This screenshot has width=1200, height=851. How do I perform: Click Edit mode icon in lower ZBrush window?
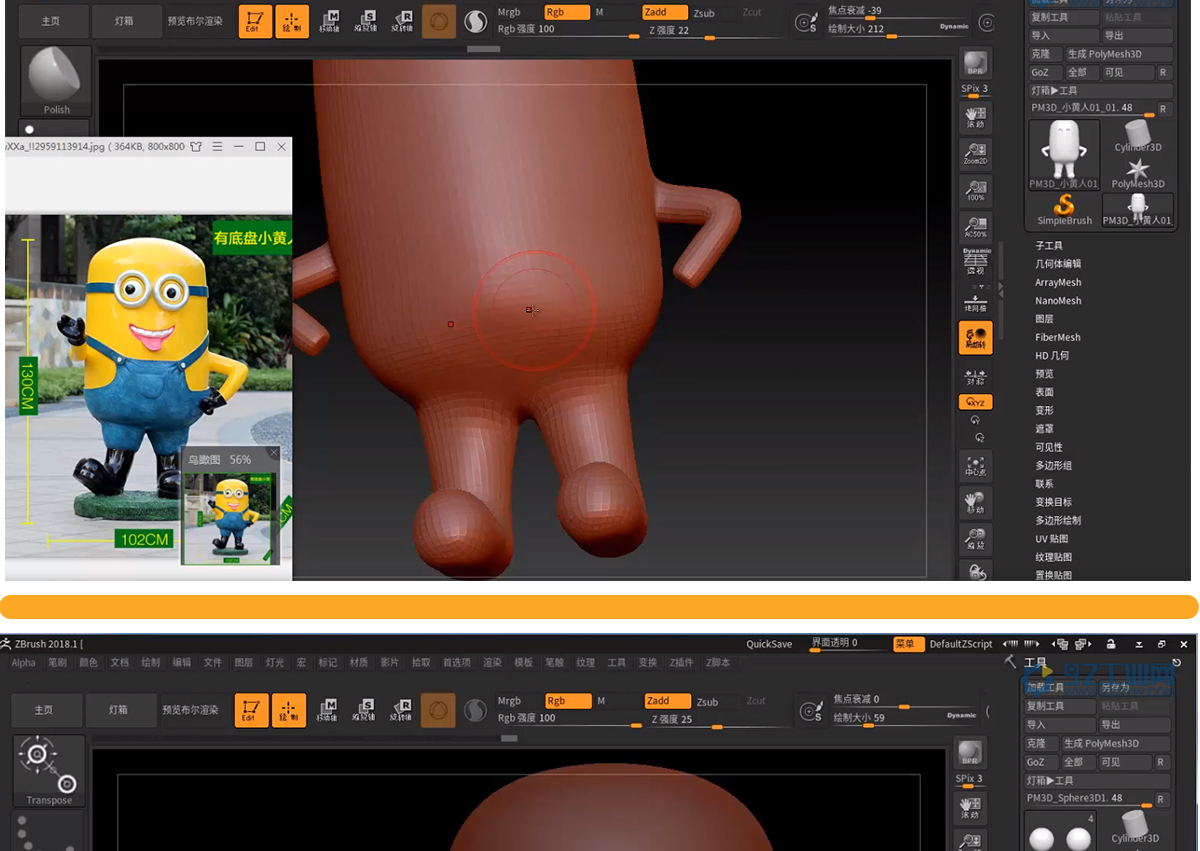point(251,710)
